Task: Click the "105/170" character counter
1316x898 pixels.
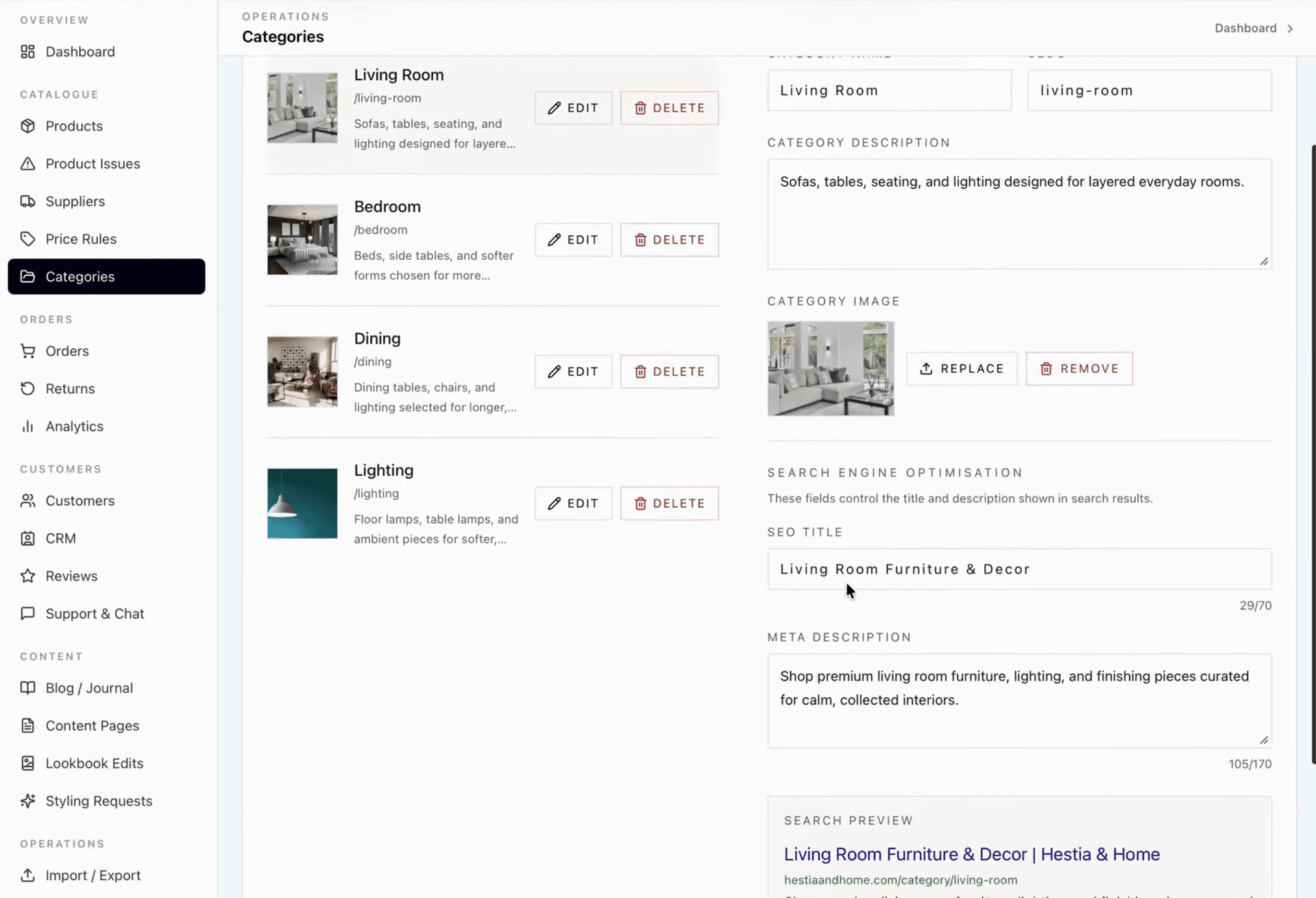Action: pos(1250,764)
